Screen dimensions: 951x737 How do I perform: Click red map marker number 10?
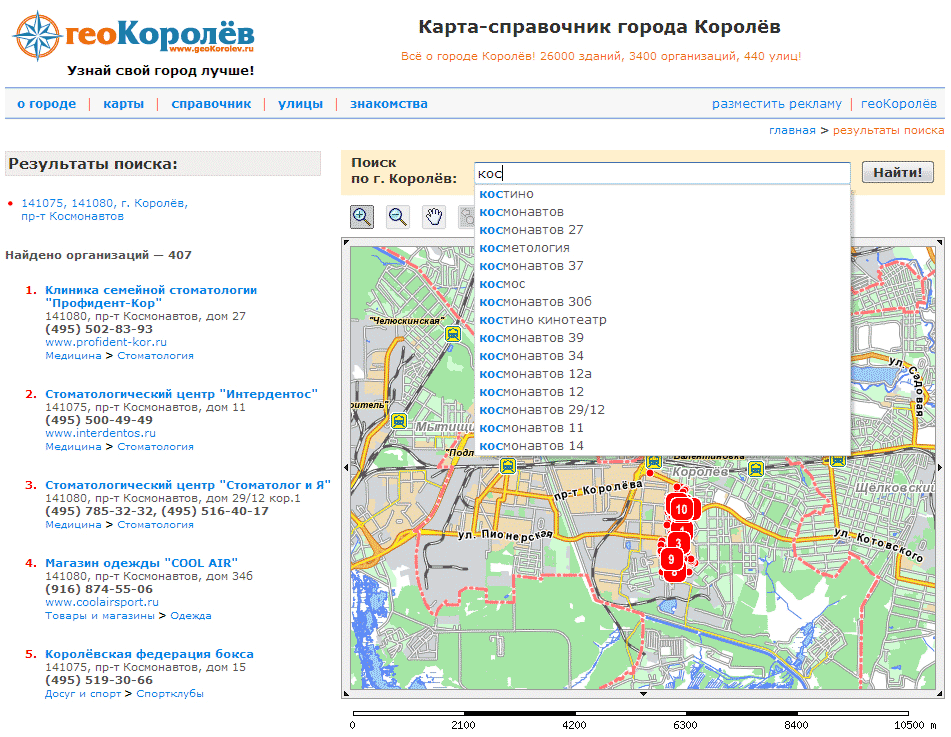pyautogui.click(x=682, y=509)
